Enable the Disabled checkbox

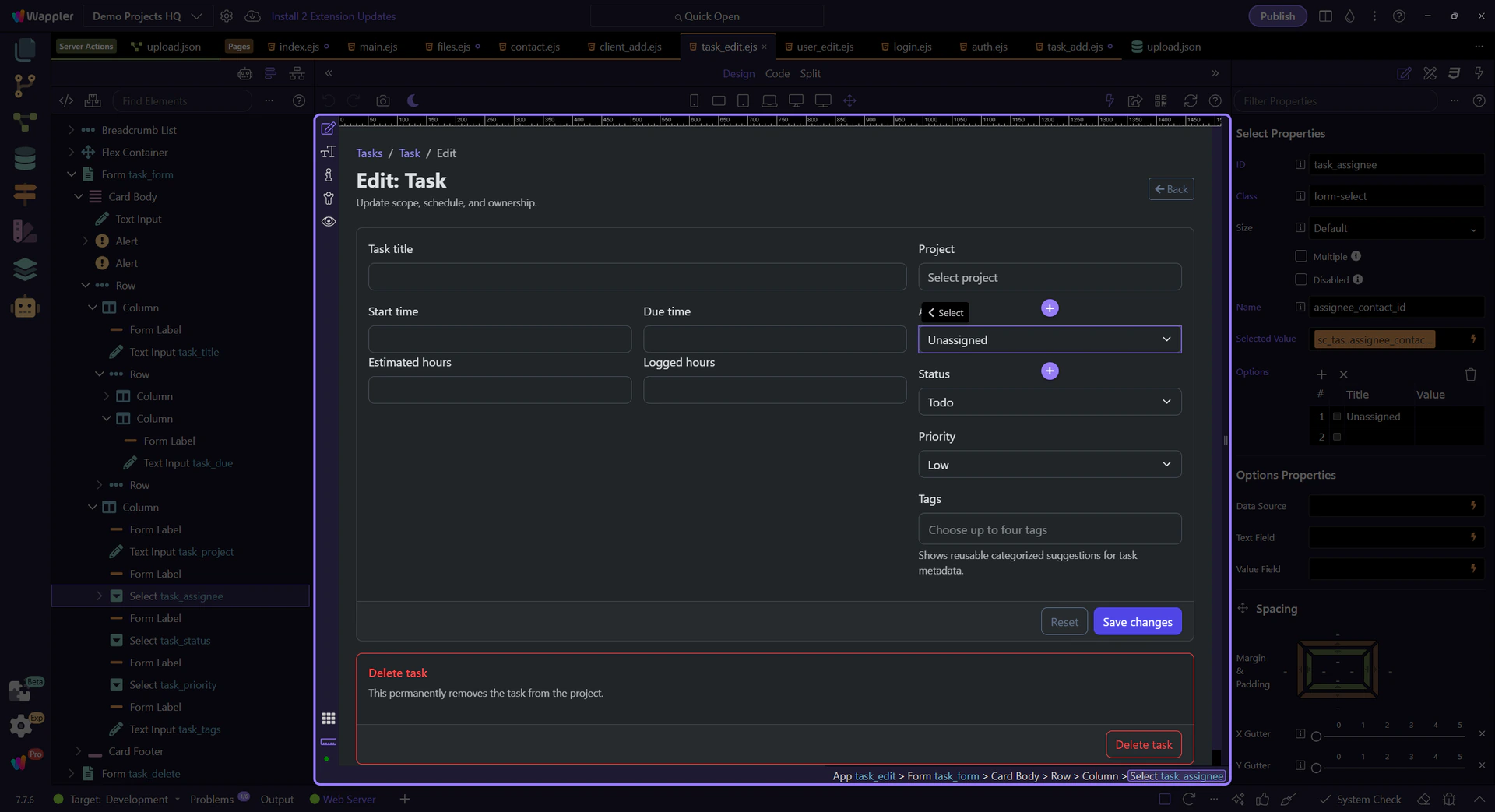click(1300, 279)
